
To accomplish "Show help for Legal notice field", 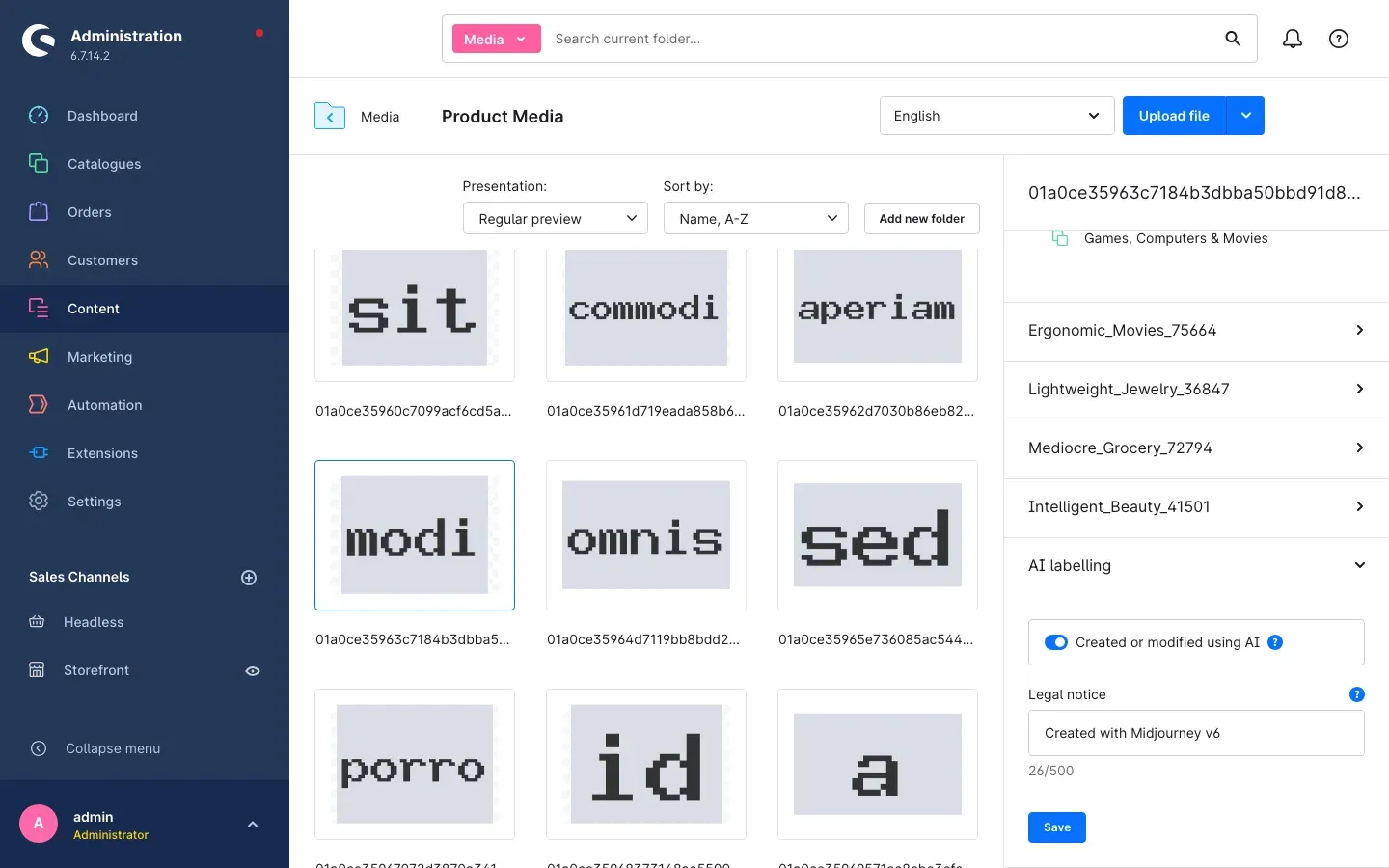I will tap(1357, 694).
